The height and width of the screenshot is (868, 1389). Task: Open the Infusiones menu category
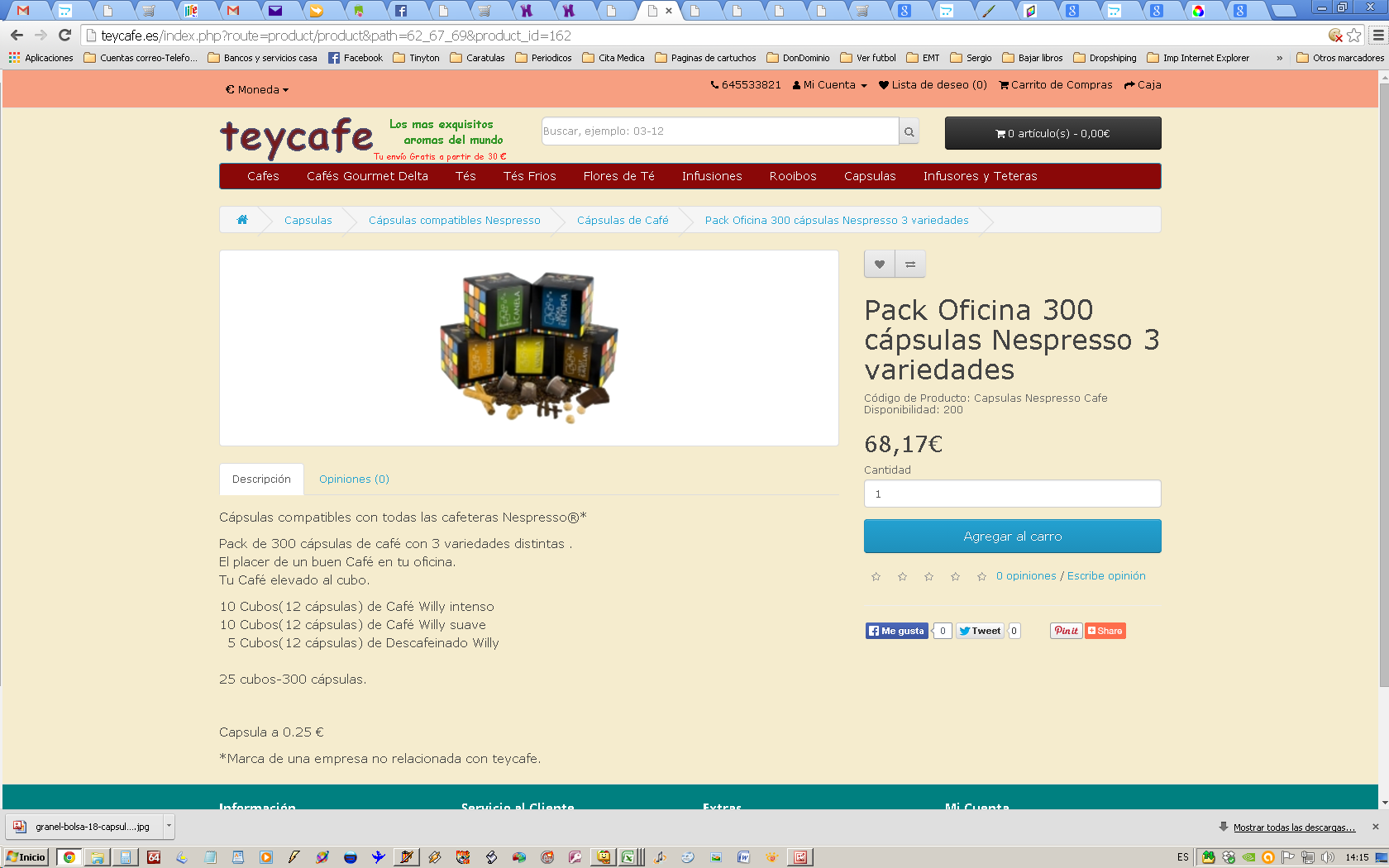(x=712, y=176)
